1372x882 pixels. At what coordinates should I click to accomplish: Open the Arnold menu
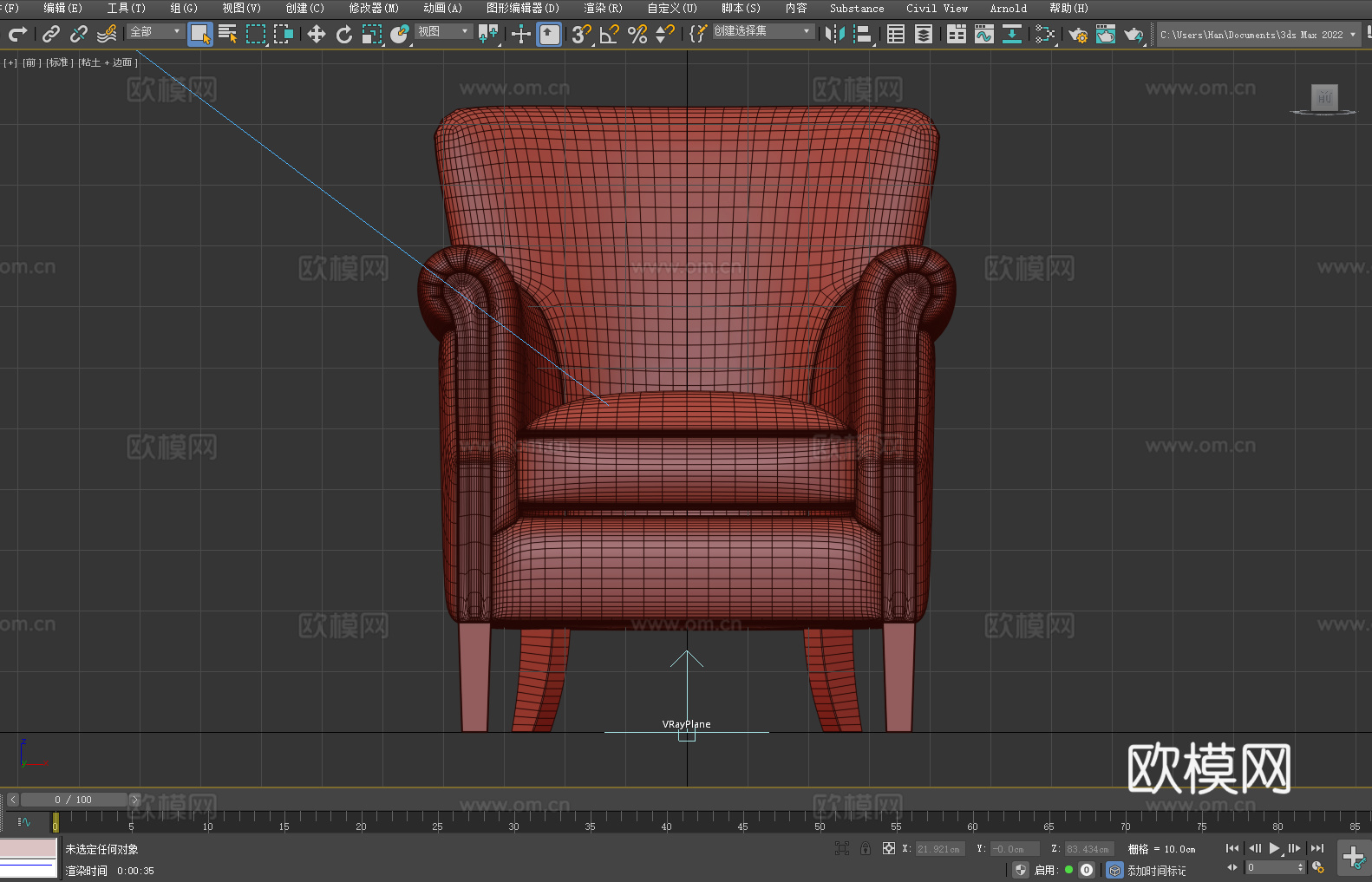pos(1008,8)
